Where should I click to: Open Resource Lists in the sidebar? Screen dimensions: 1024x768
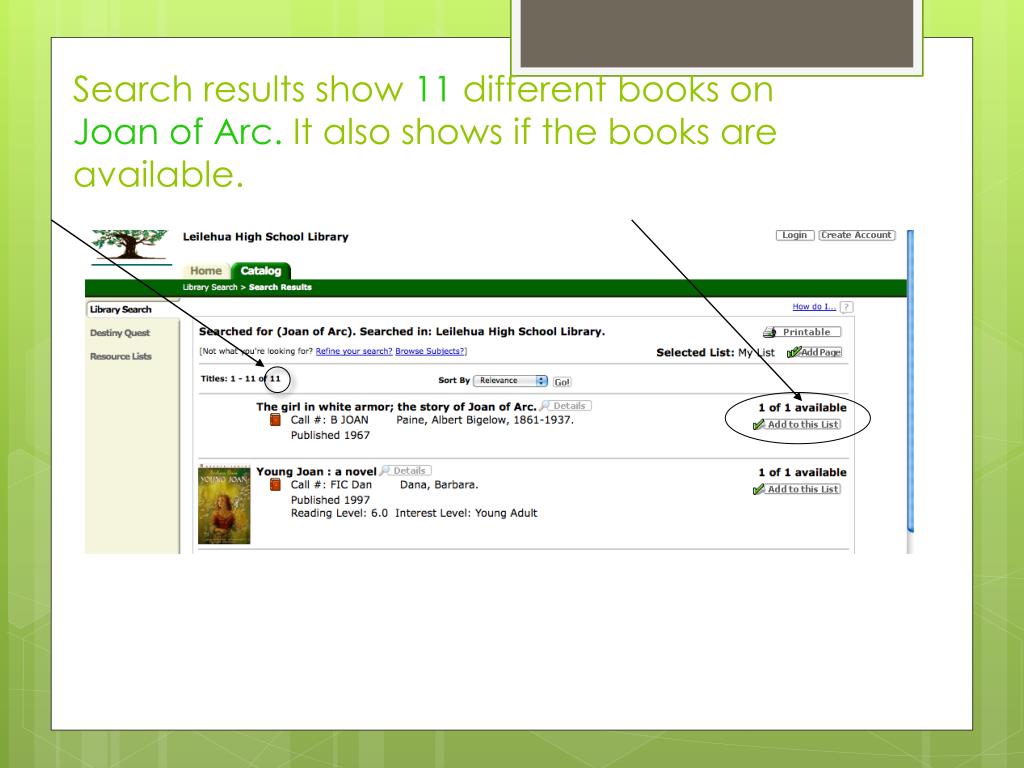click(121, 356)
